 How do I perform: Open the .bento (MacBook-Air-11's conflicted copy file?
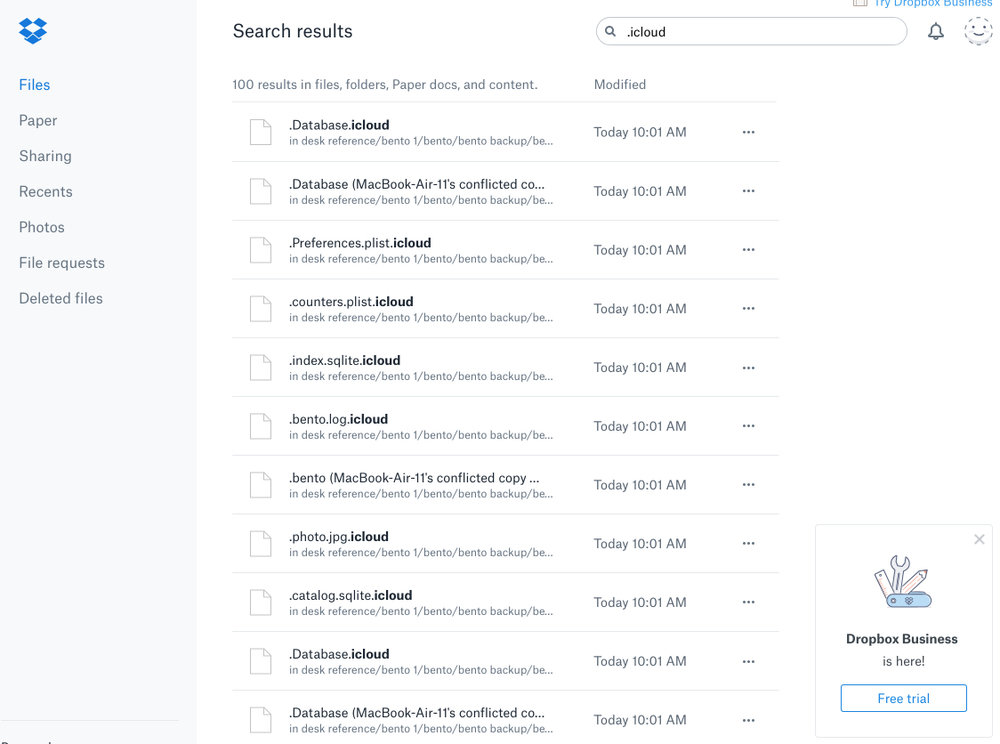[414, 478]
